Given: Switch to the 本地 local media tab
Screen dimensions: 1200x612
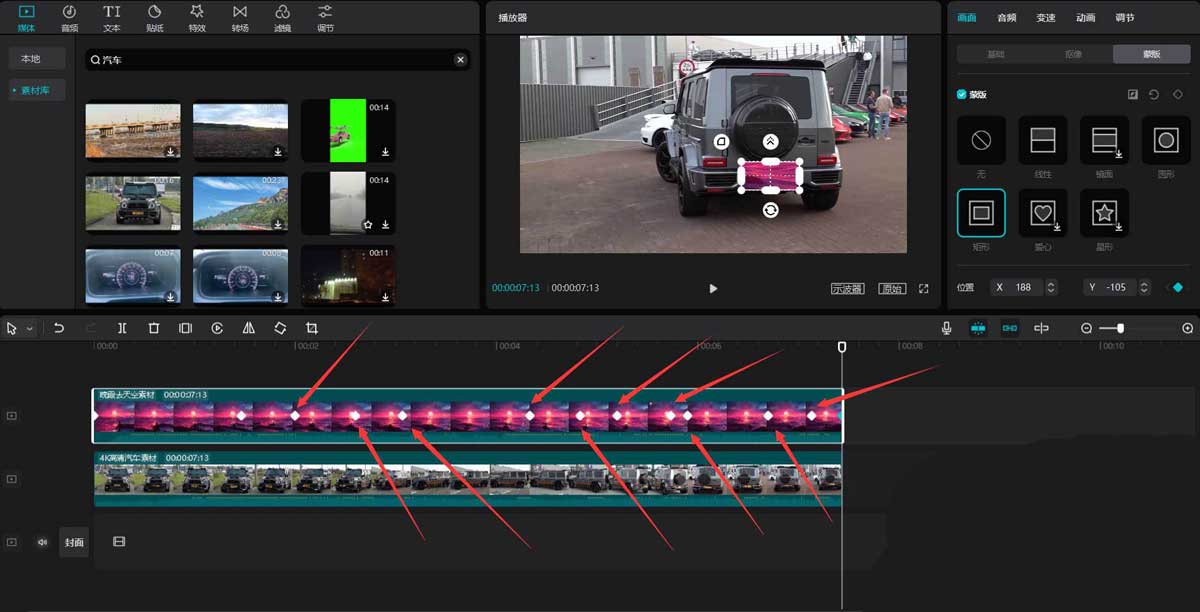Looking at the screenshot, I should (31, 59).
